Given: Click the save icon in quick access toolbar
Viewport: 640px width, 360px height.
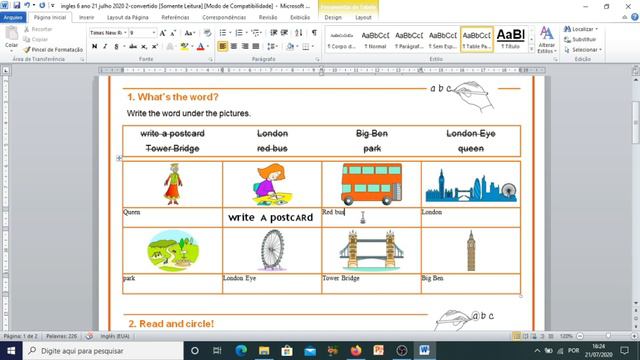Looking at the screenshot, I should (16, 5).
